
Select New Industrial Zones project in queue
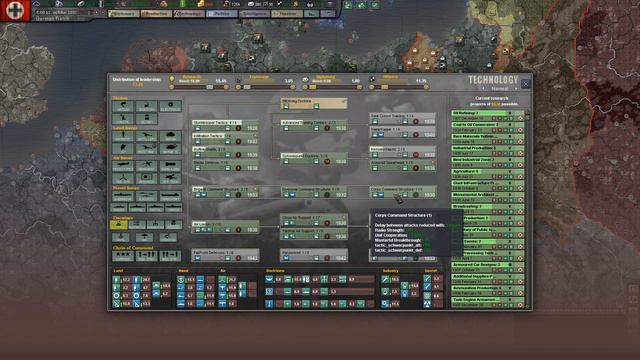[x=488, y=162]
